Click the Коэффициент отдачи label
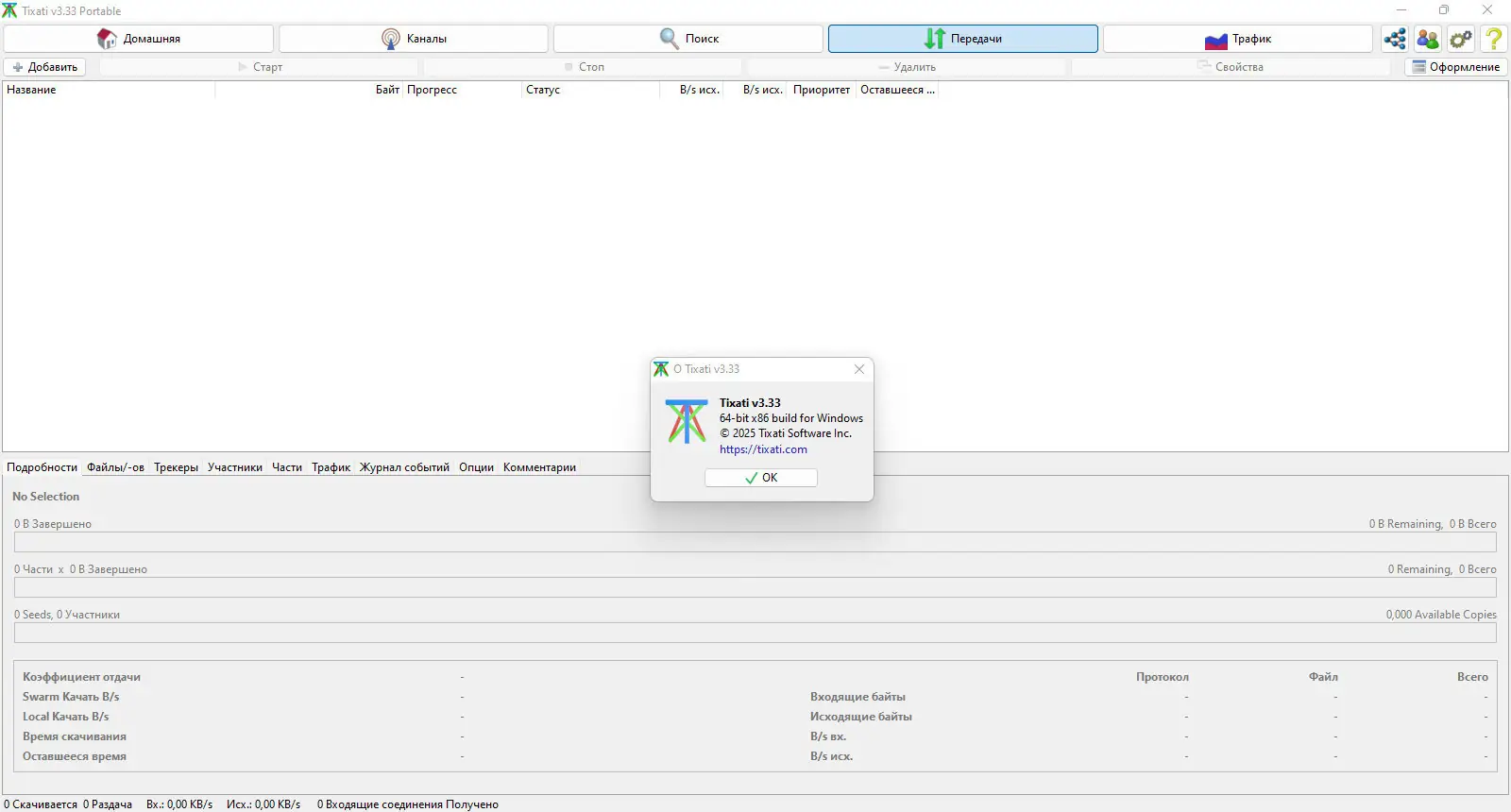The image size is (1511, 812). click(x=82, y=677)
